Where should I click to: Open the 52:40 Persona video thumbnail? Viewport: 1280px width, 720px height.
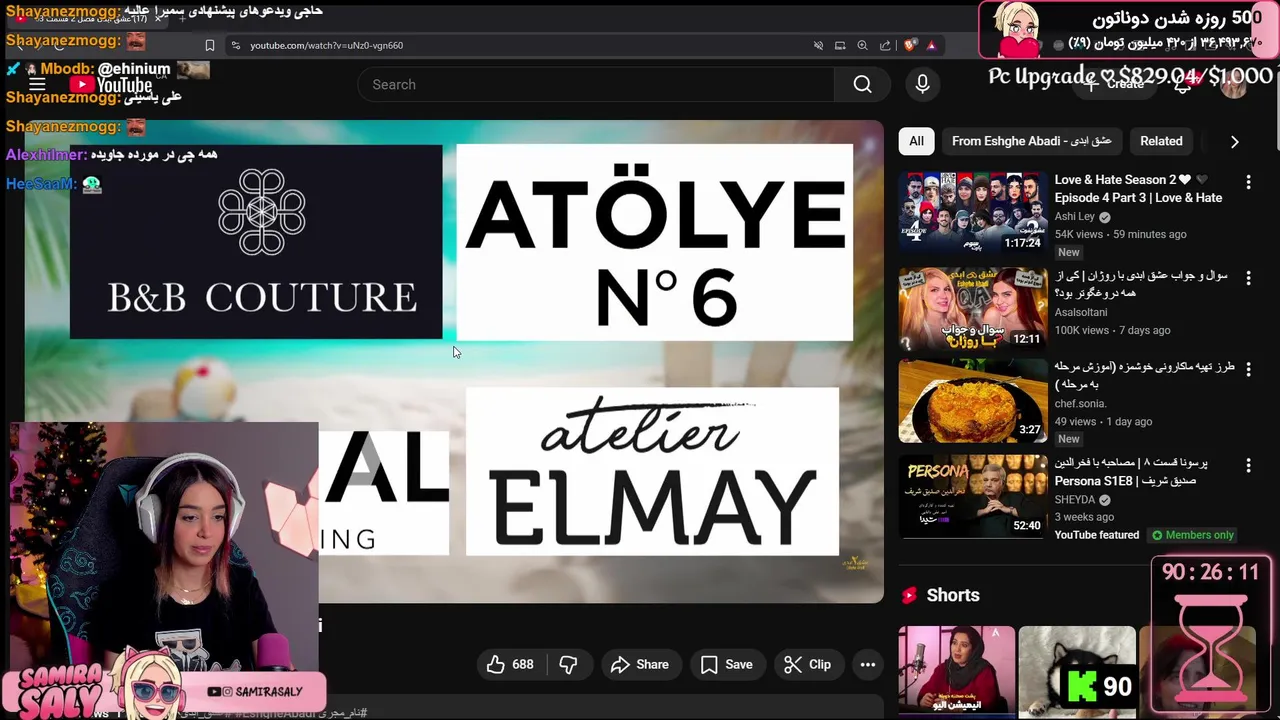pos(972,496)
